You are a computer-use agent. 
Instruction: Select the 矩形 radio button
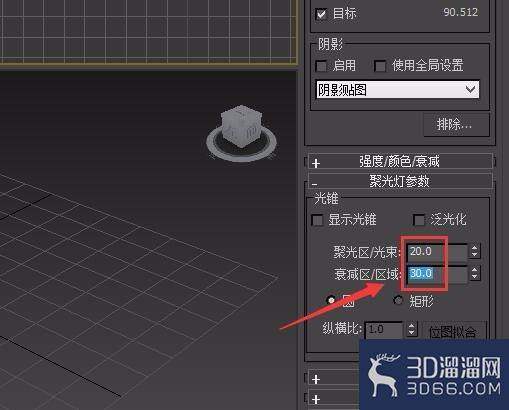click(398, 300)
